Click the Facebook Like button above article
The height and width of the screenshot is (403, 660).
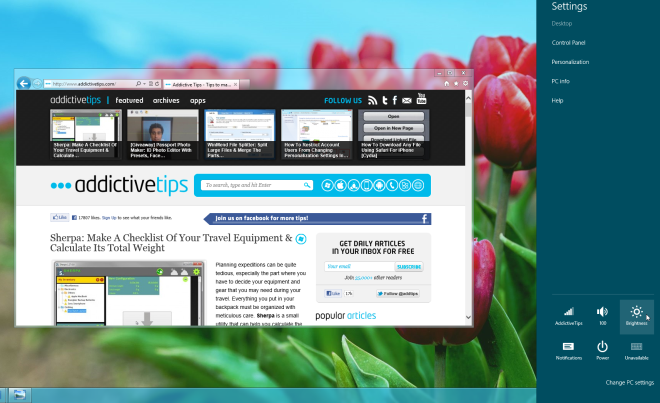(x=60, y=217)
